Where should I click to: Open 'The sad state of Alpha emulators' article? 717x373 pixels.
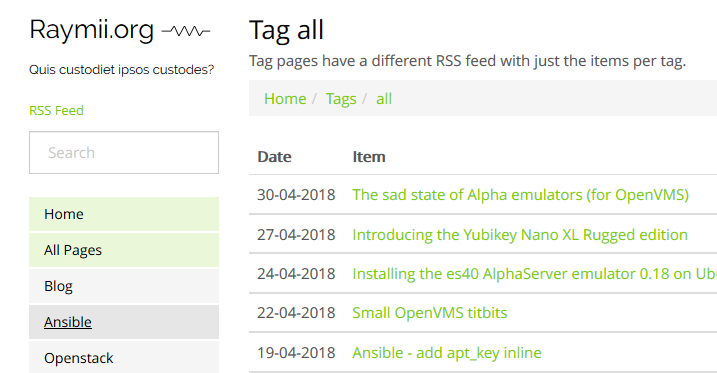point(520,195)
